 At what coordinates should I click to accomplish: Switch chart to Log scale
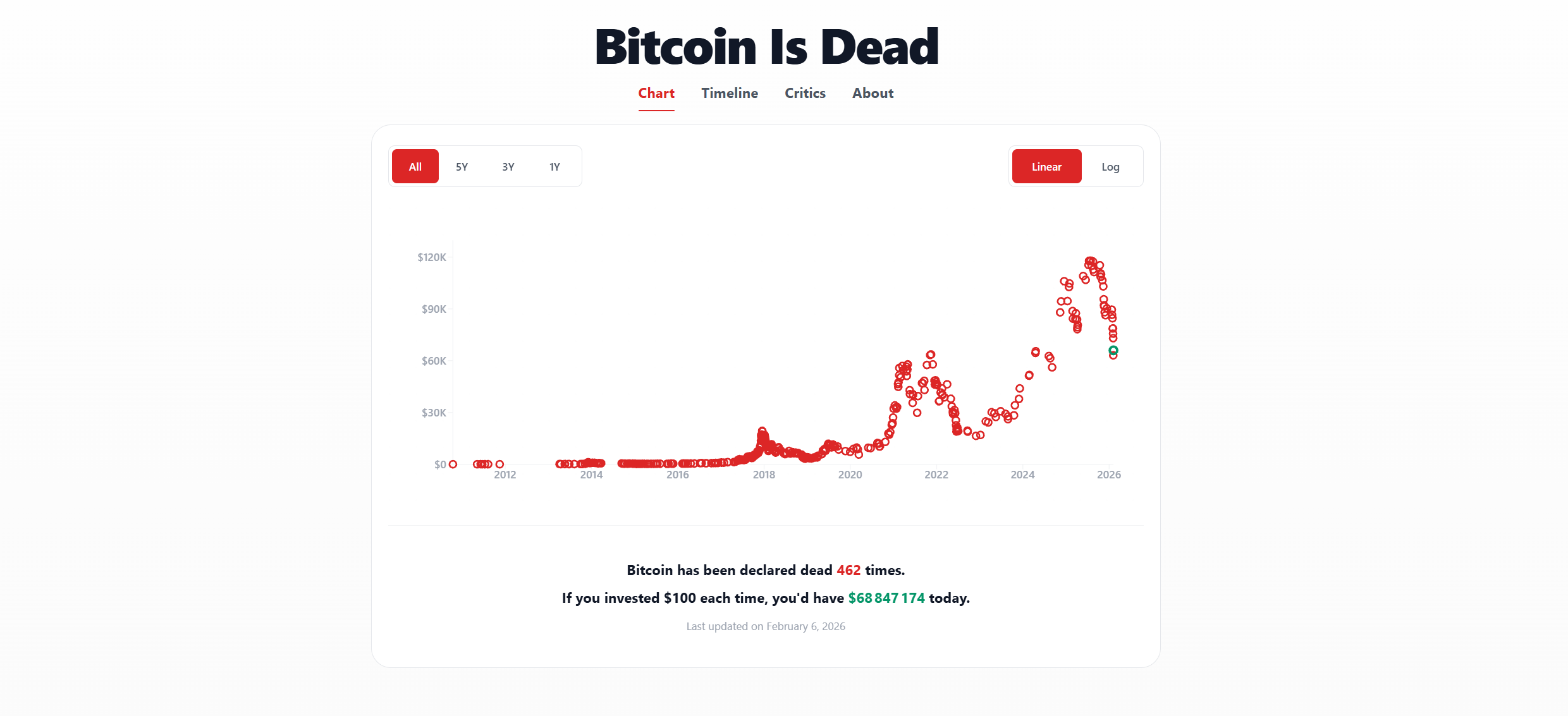[1110, 167]
